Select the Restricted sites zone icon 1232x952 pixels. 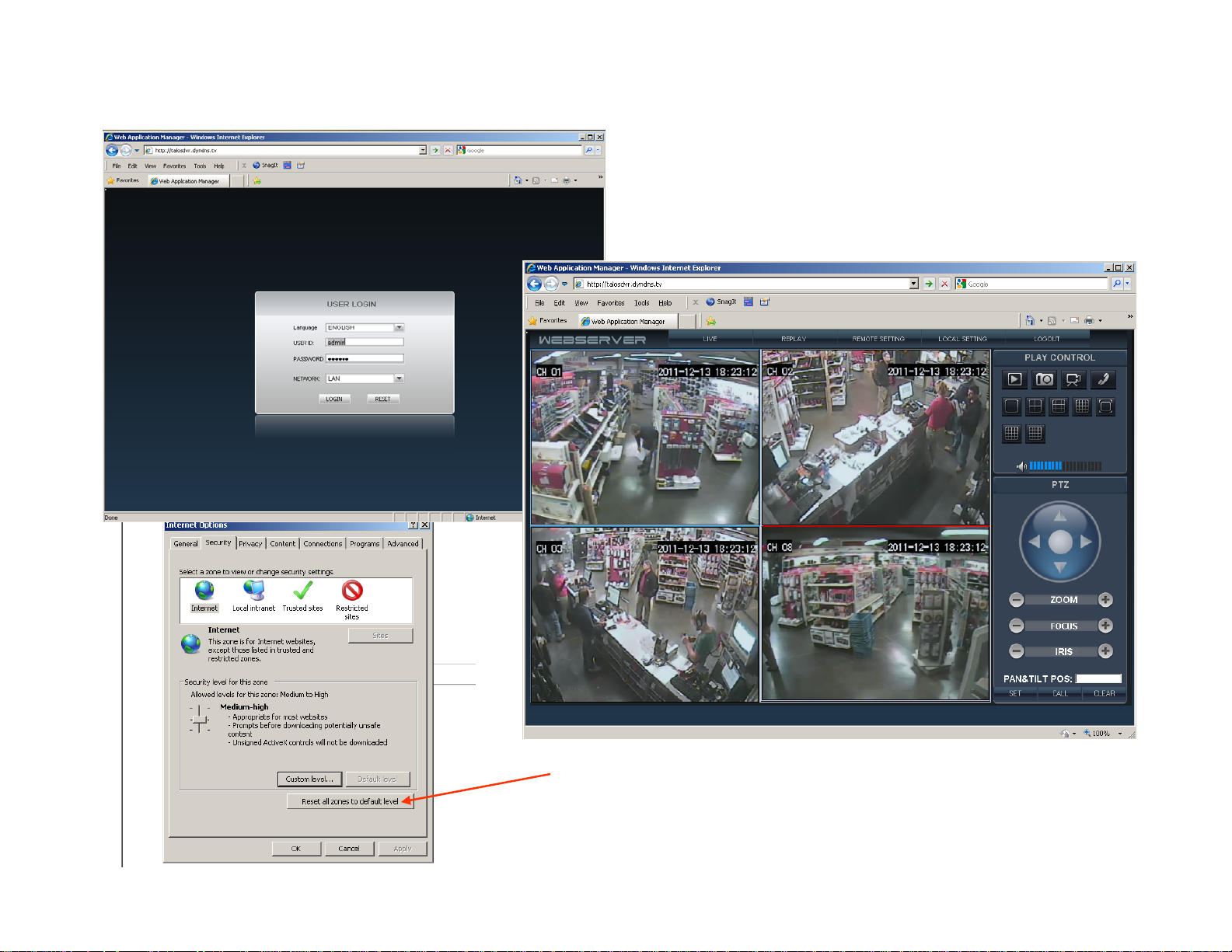pos(352,600)
